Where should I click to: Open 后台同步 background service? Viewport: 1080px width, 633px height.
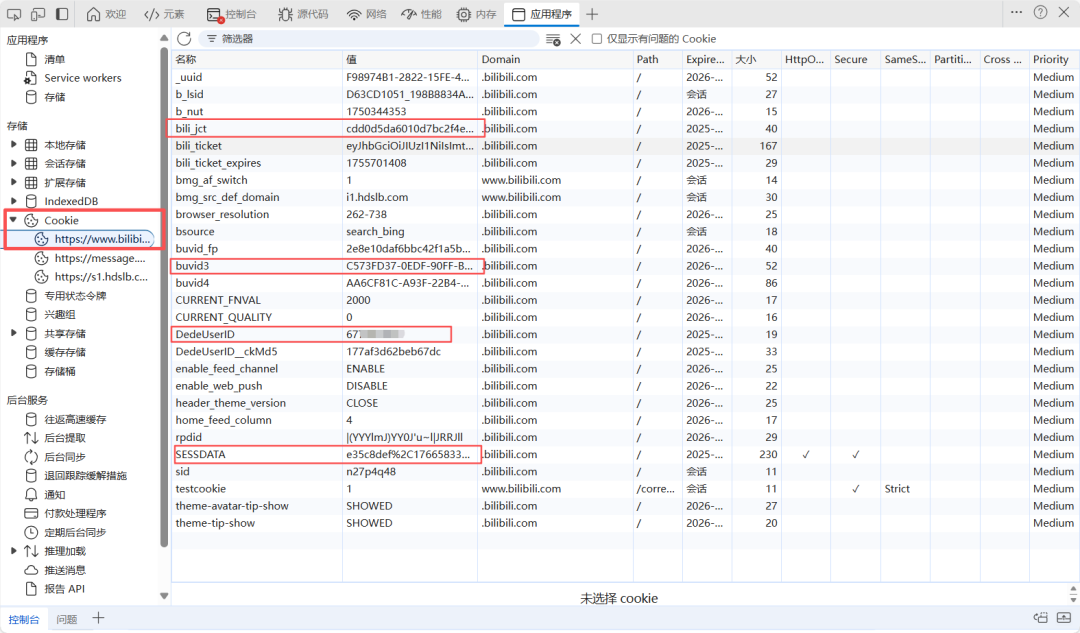pyautogui.click(x=65, y=457)
